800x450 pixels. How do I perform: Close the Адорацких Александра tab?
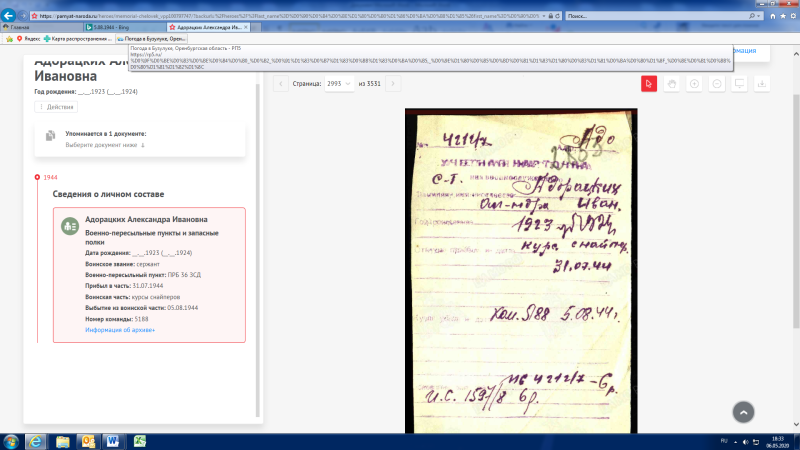pos(246,27)
